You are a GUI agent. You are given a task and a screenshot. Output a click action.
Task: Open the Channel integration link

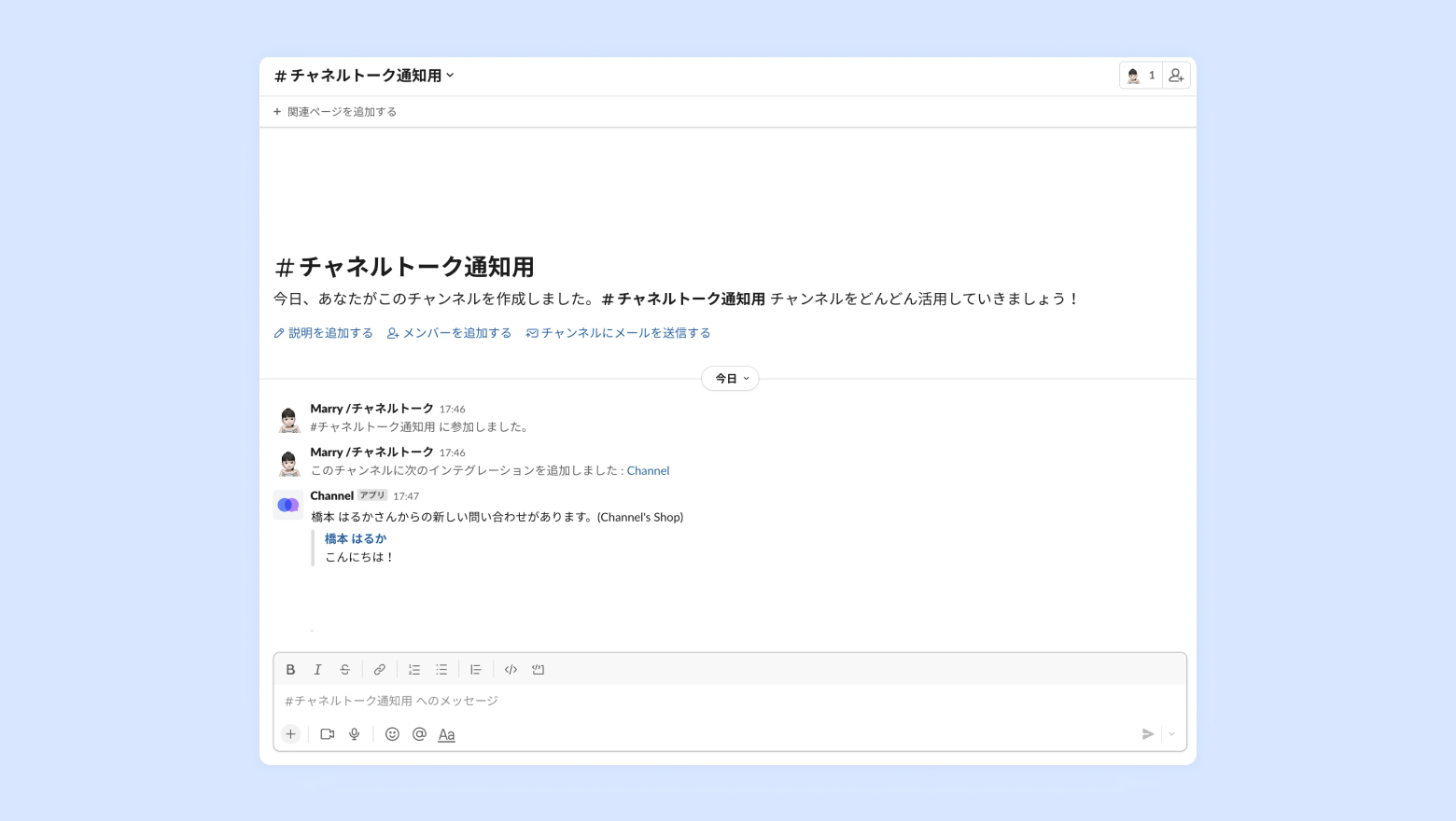tap(648, 471)
